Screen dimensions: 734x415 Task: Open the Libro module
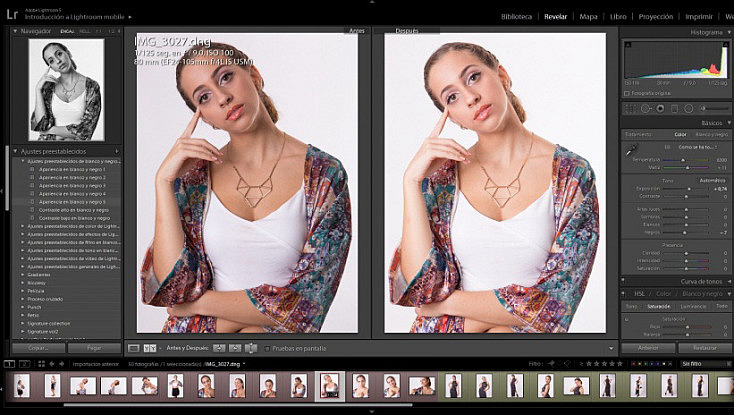(x=618, y=16)
